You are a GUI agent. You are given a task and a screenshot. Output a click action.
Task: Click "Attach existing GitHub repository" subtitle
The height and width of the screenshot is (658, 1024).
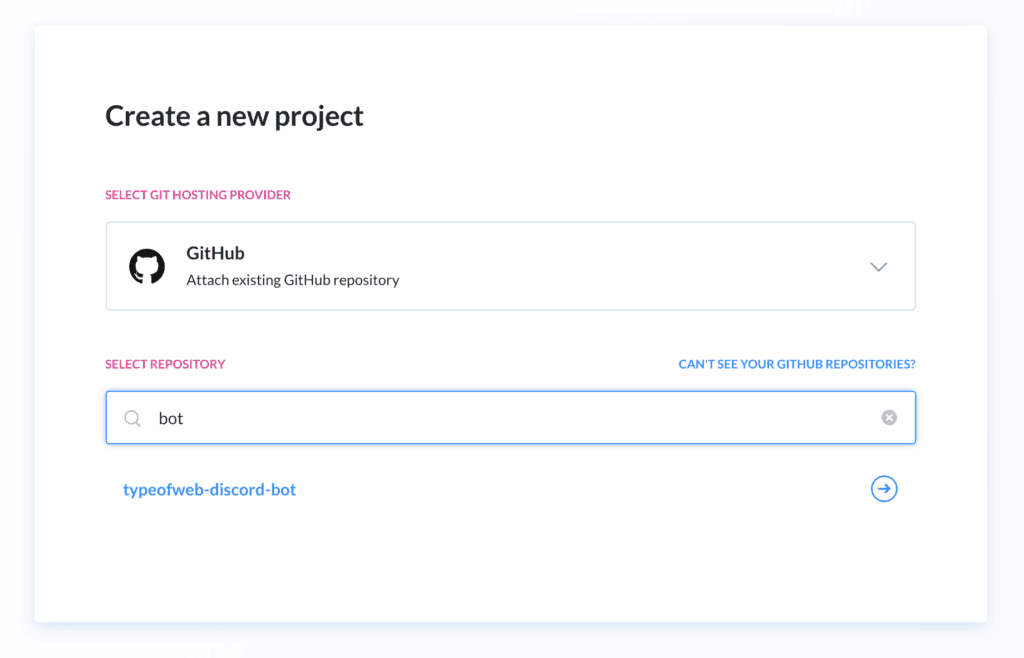[x=293, y=280]
